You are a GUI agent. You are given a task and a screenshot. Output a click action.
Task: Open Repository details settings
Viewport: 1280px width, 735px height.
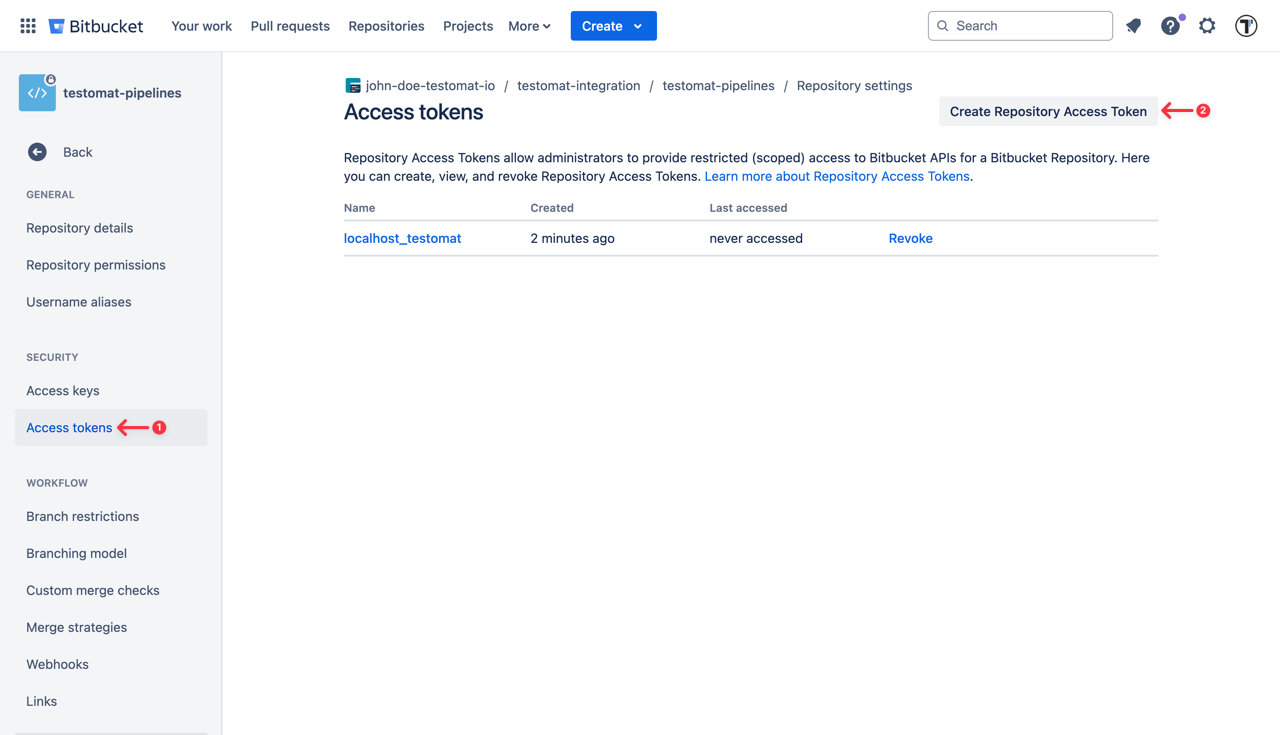click(79, 228)
